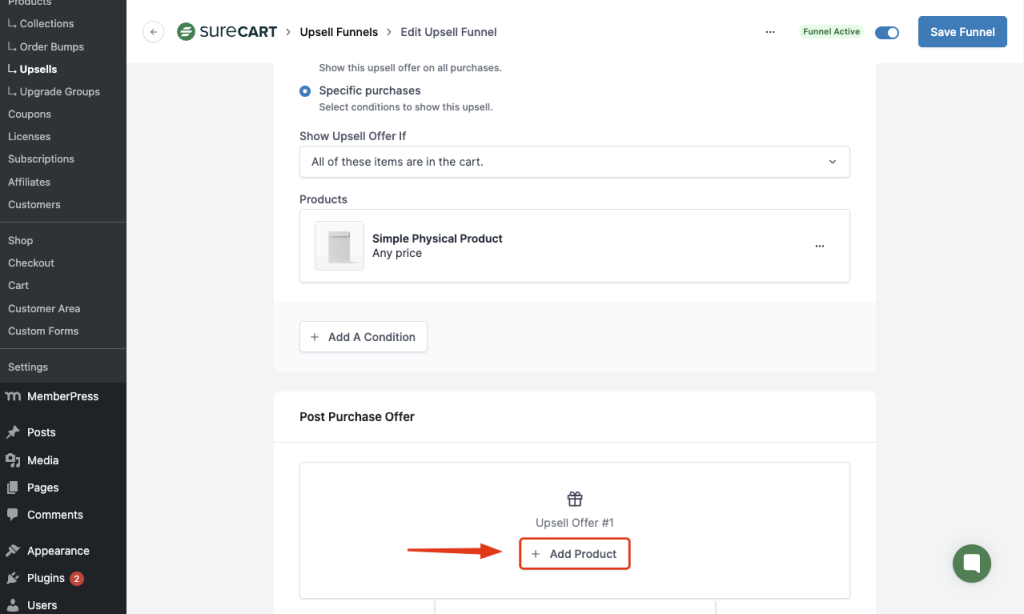
Task: Open the Settings sidebar item
Action: (28, 367)
